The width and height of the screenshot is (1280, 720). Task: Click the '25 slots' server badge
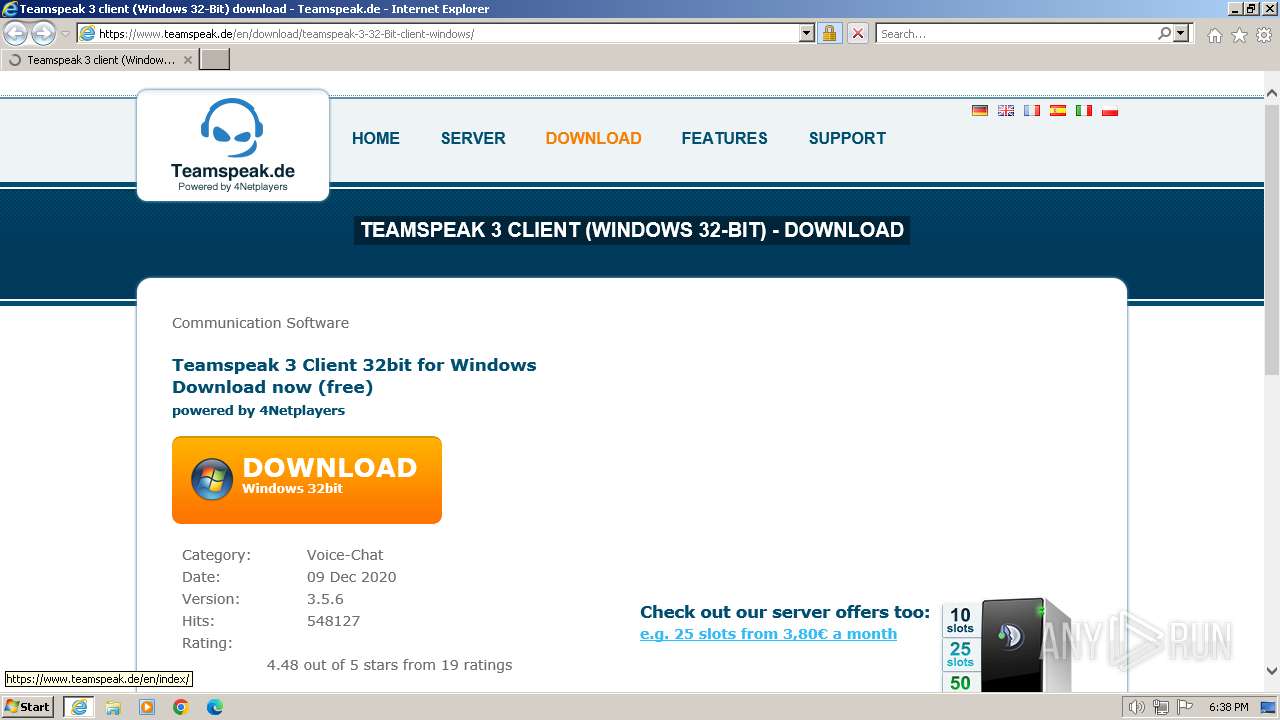[960, 654]
